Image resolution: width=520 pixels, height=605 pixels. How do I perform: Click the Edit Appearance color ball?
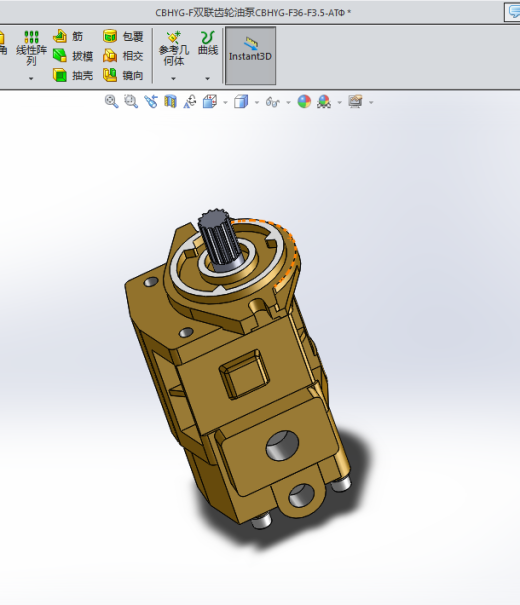tap(304, 102)
